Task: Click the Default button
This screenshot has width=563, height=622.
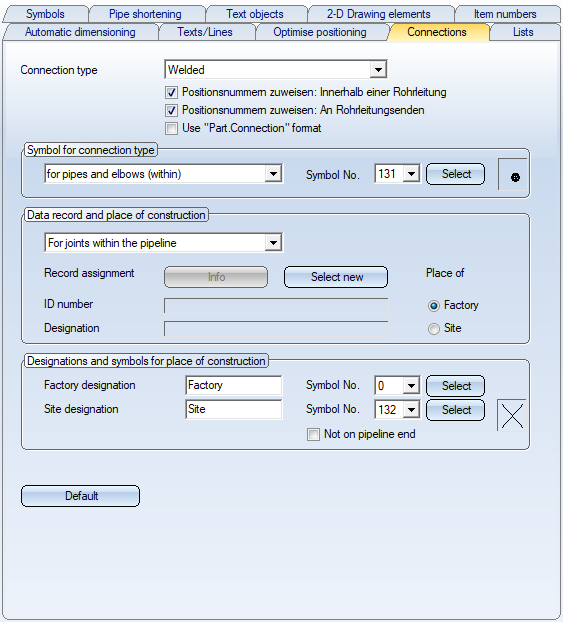Action: [x=81, y=496]
